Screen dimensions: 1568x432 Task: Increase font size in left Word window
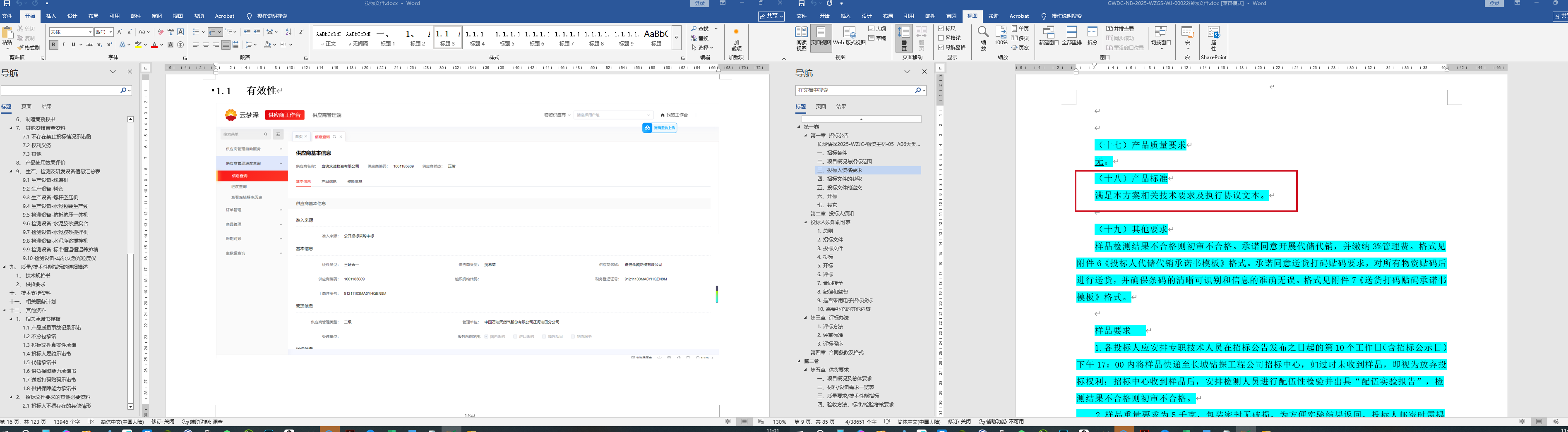(x=119, y=32)
